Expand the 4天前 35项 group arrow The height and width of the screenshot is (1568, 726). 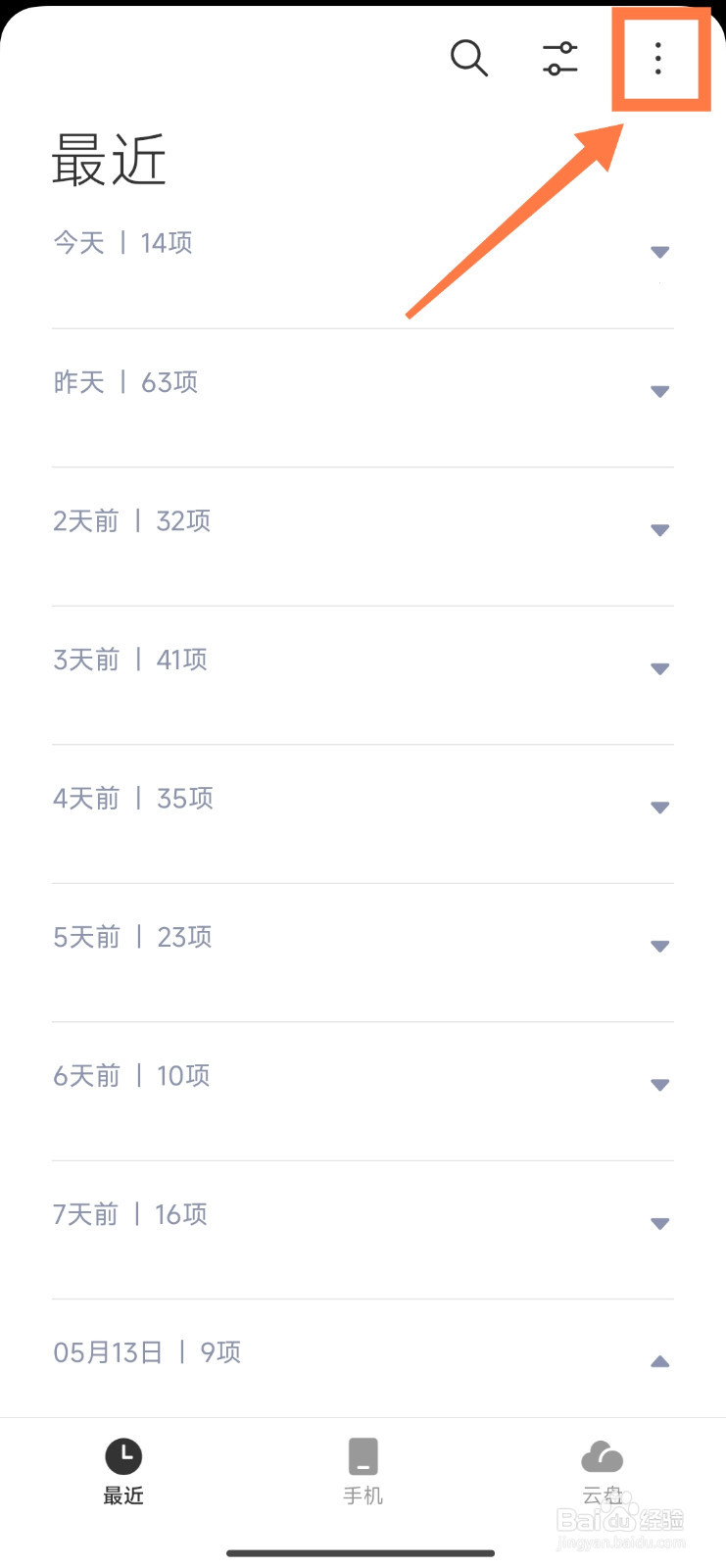point(660,808)
